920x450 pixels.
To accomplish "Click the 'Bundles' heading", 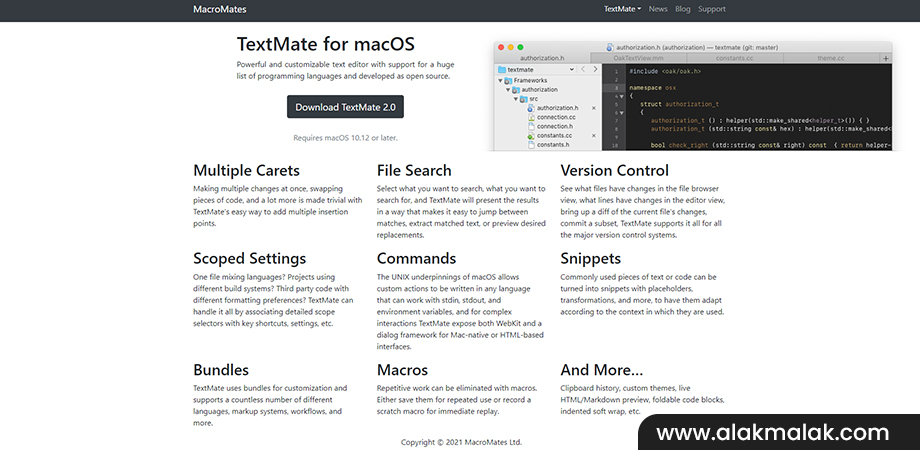I will tap(221, 370).
